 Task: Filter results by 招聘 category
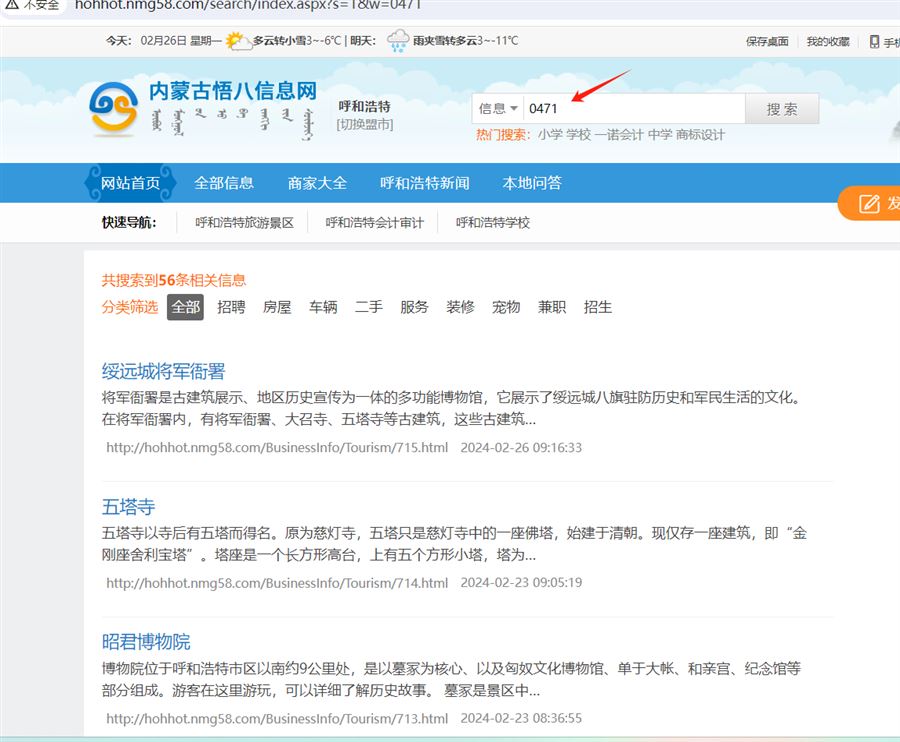click(x=231, y=307)
